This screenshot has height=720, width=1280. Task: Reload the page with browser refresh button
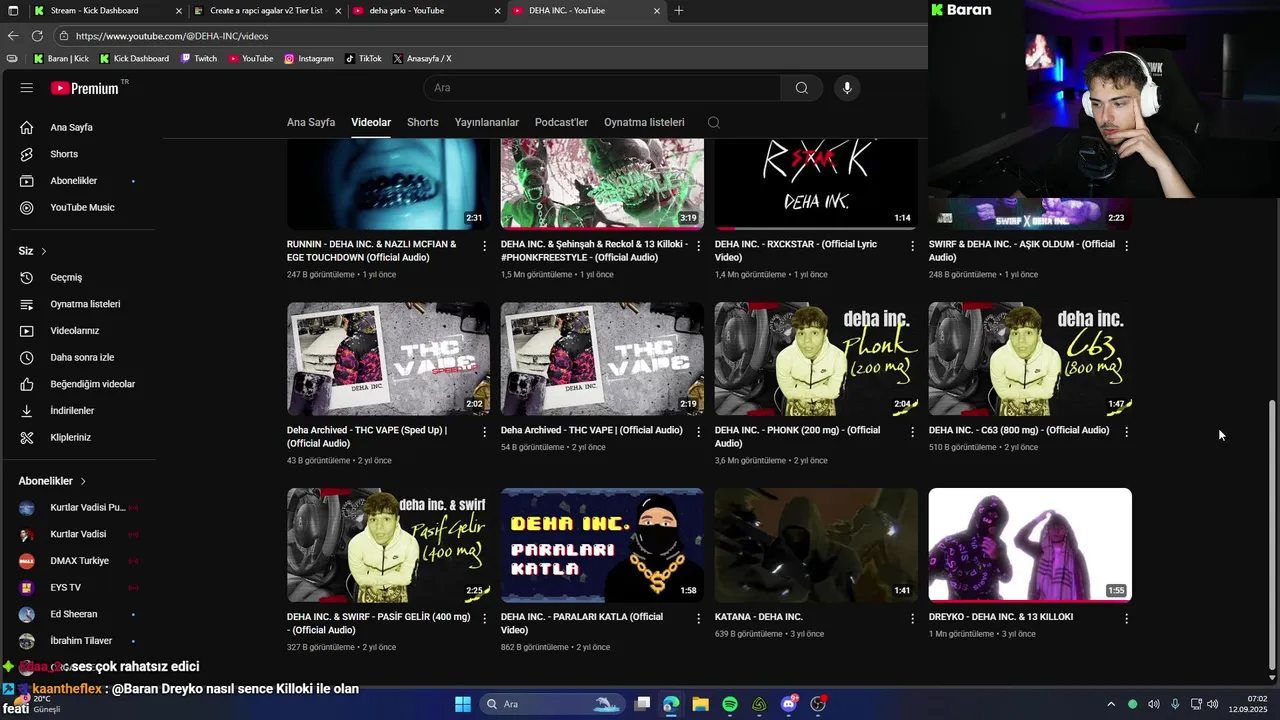[37, 36]
